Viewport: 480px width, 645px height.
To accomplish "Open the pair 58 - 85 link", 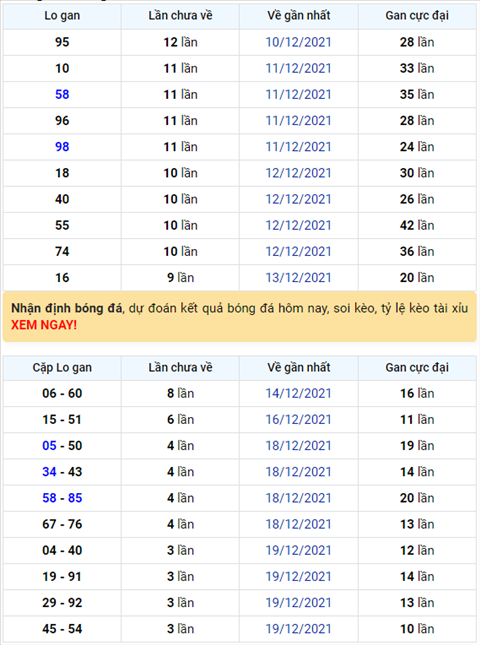I will [x=62, y=498].
